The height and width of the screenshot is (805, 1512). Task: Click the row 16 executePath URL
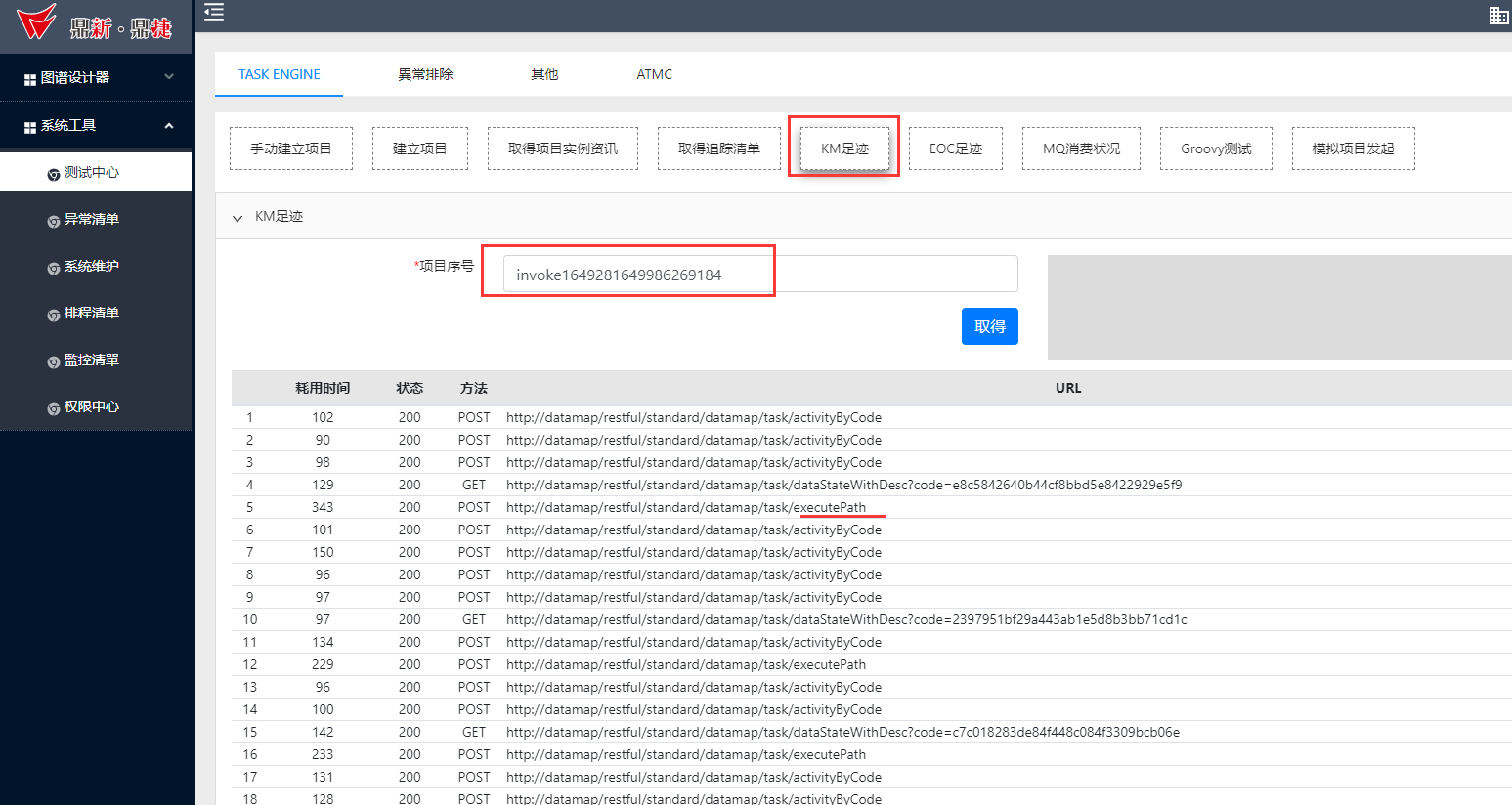(x=686, y=754)
